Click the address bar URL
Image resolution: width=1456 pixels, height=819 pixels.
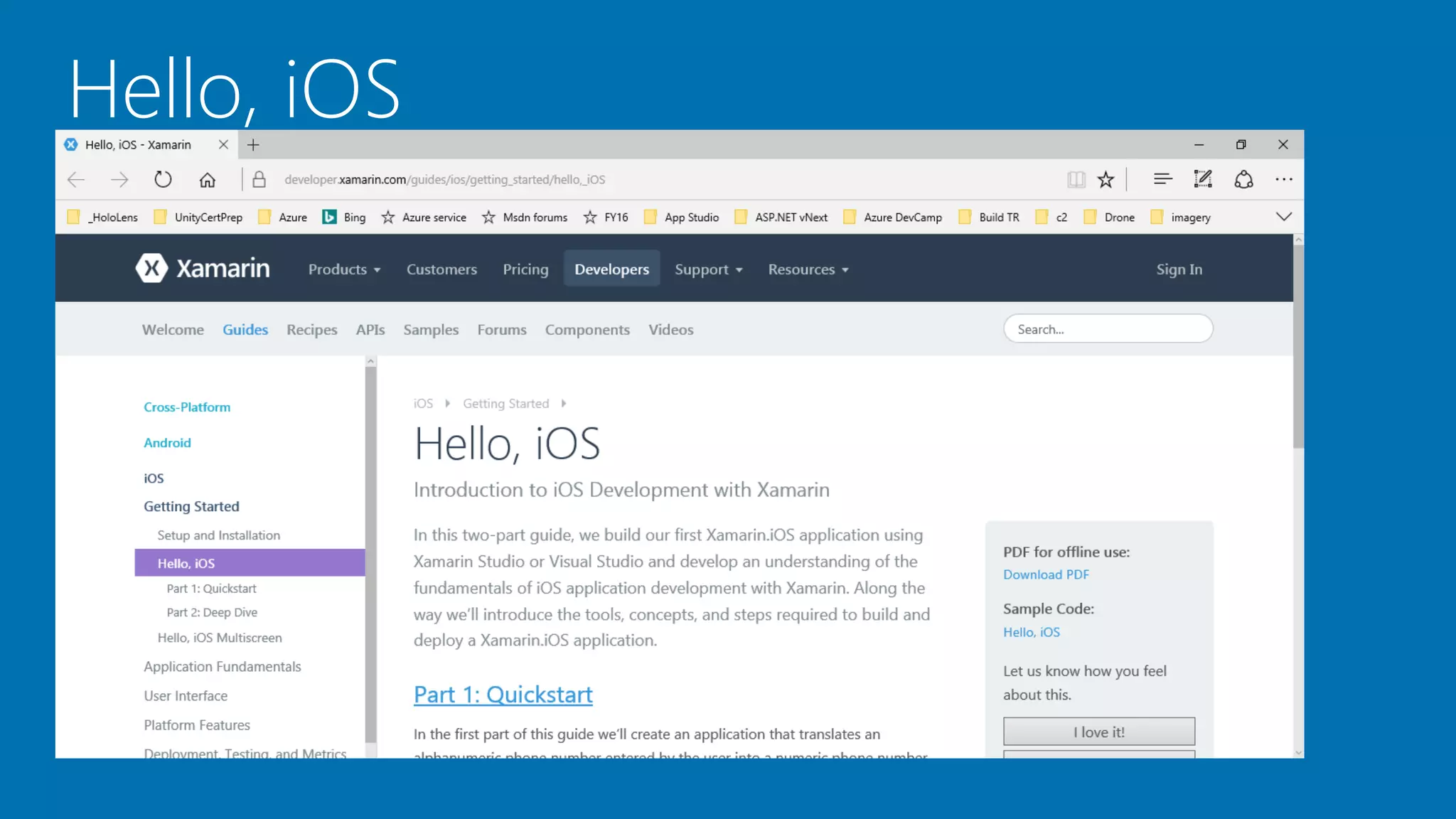coord(445,180)
